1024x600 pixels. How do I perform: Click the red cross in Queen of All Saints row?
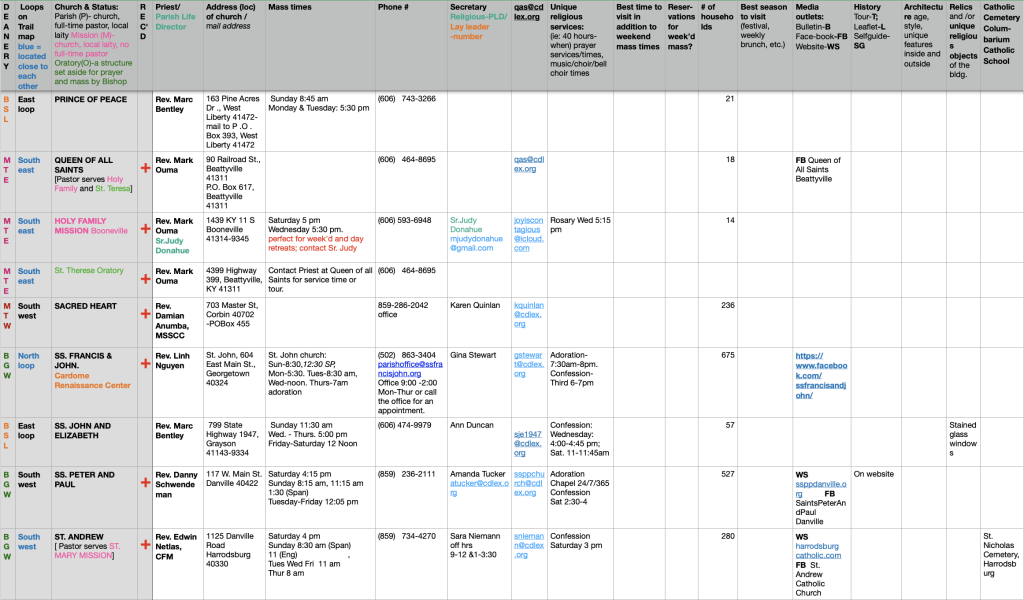point(144,170)
